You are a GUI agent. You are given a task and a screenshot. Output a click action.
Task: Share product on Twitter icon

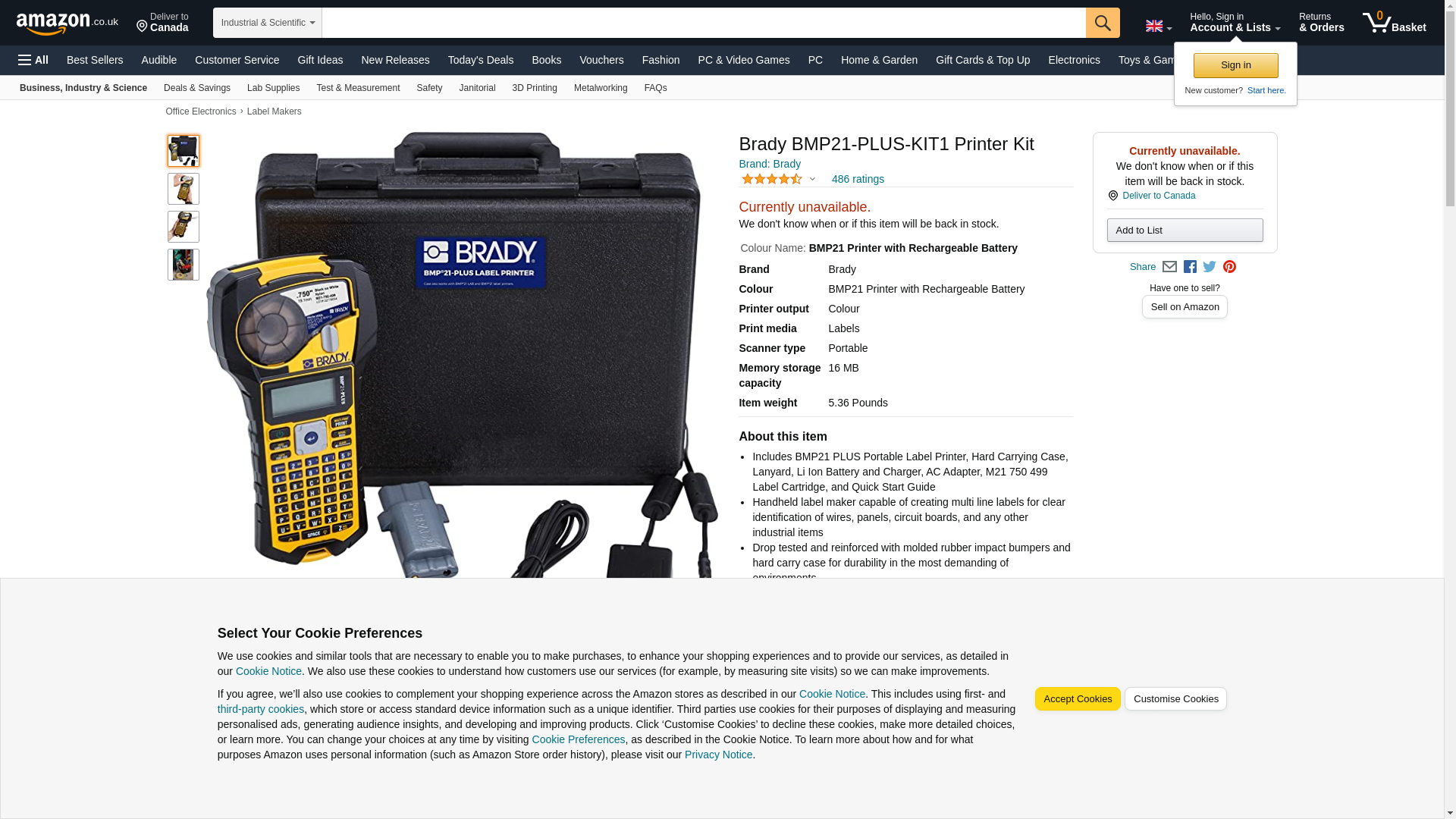click(x=1210, y=267)
